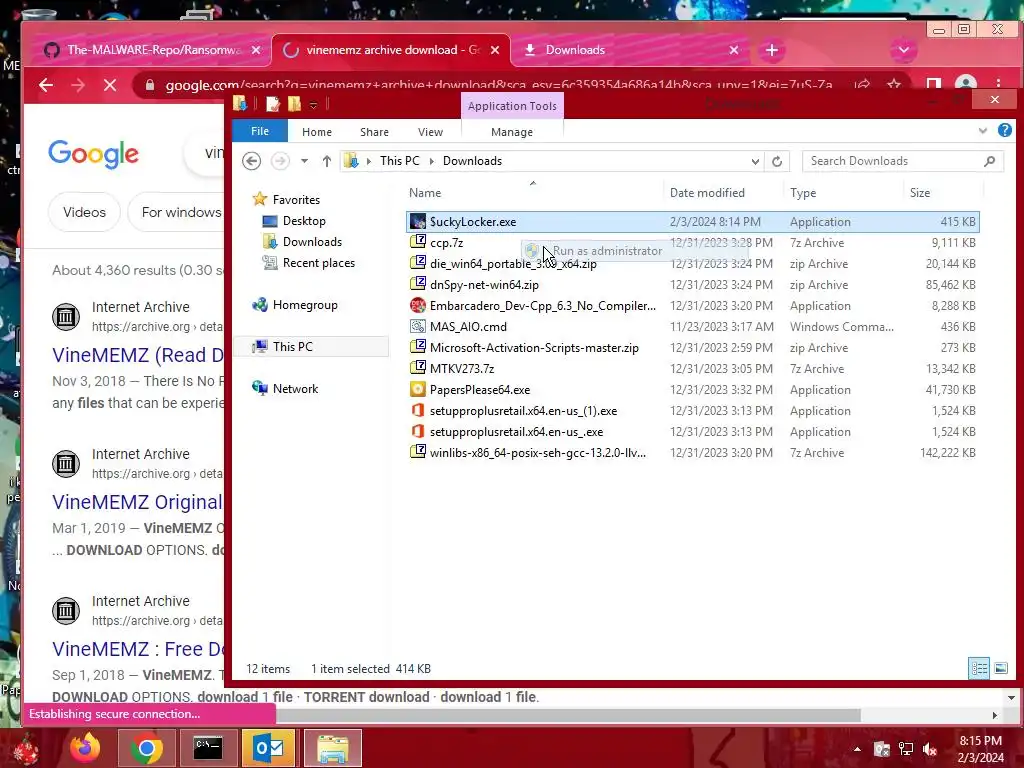1024x768 pixels.
Task: Click the volume muted tray icon
Action: pos(930,749)
